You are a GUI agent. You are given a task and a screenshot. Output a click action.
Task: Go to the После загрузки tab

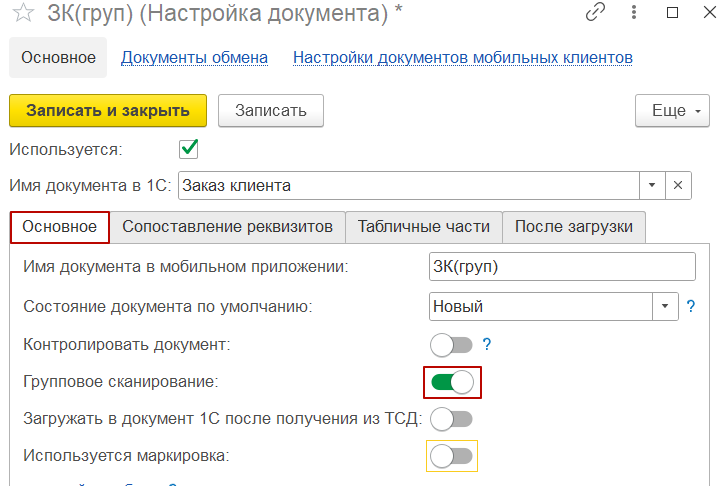tap(574, 227)
